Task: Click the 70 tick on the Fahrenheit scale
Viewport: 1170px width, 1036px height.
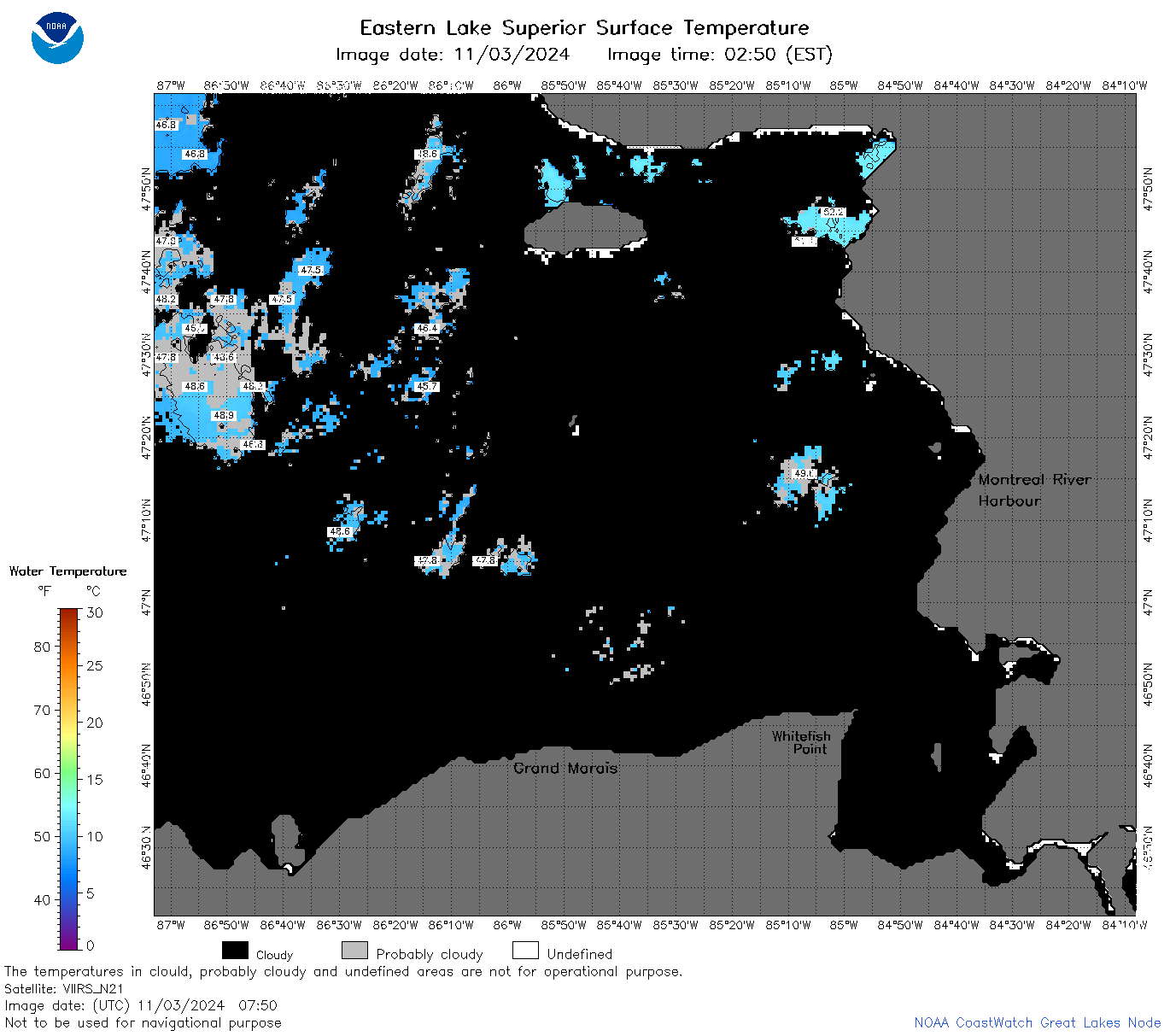Action: [x=43, y=710]
